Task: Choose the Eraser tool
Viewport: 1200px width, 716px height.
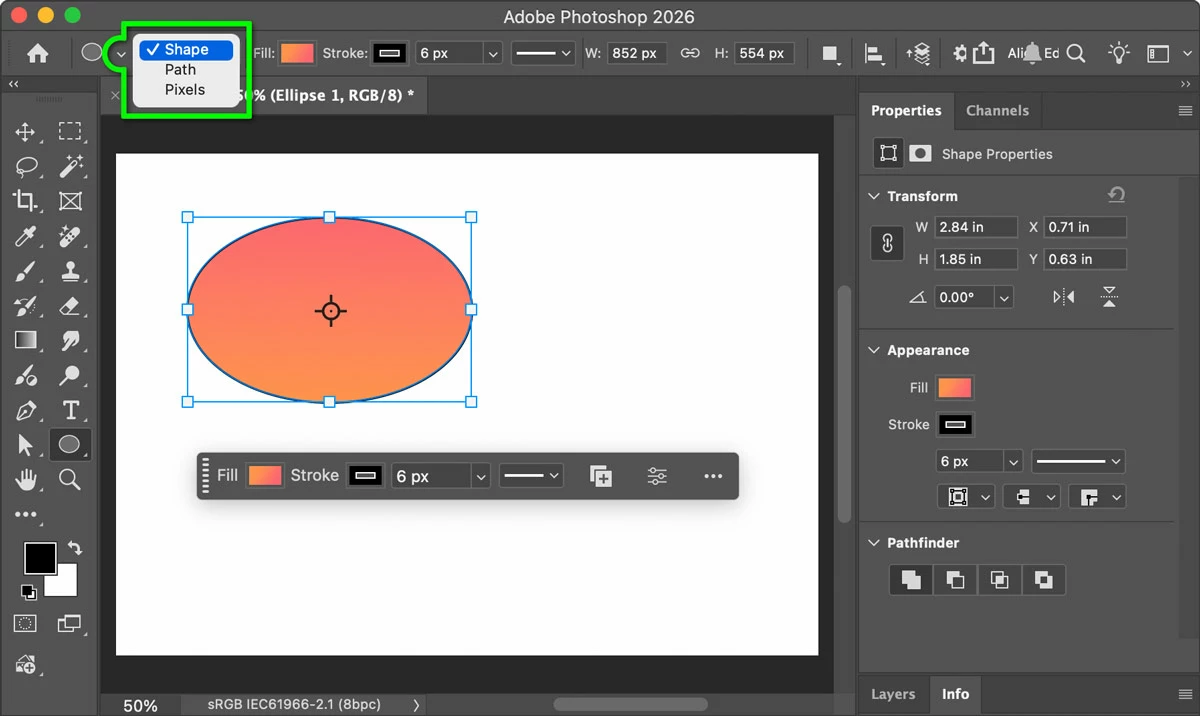Action: [x=70, y=306]
